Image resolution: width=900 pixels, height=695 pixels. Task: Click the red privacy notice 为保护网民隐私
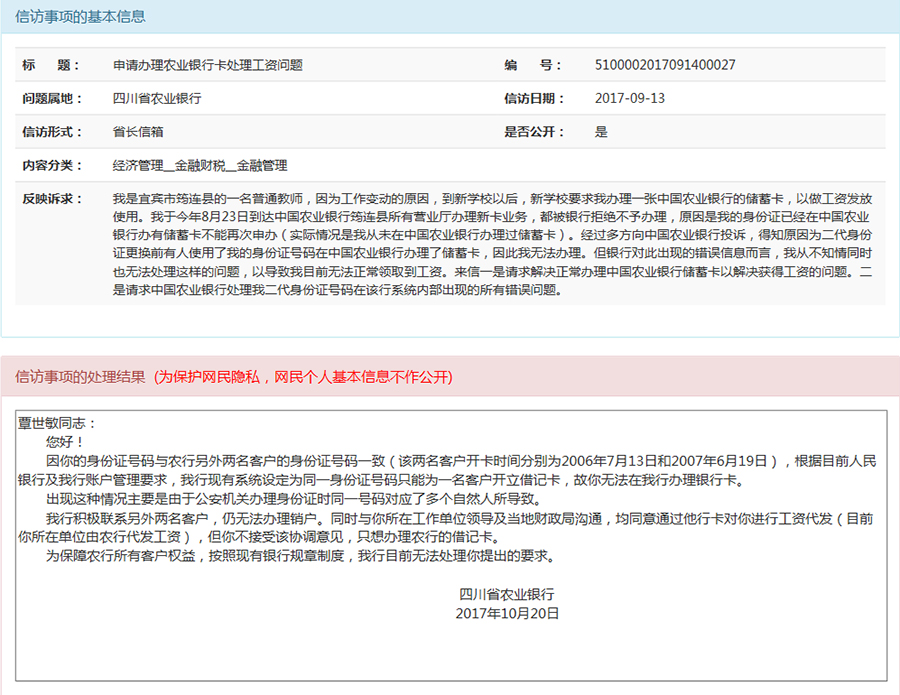(303, 377)
